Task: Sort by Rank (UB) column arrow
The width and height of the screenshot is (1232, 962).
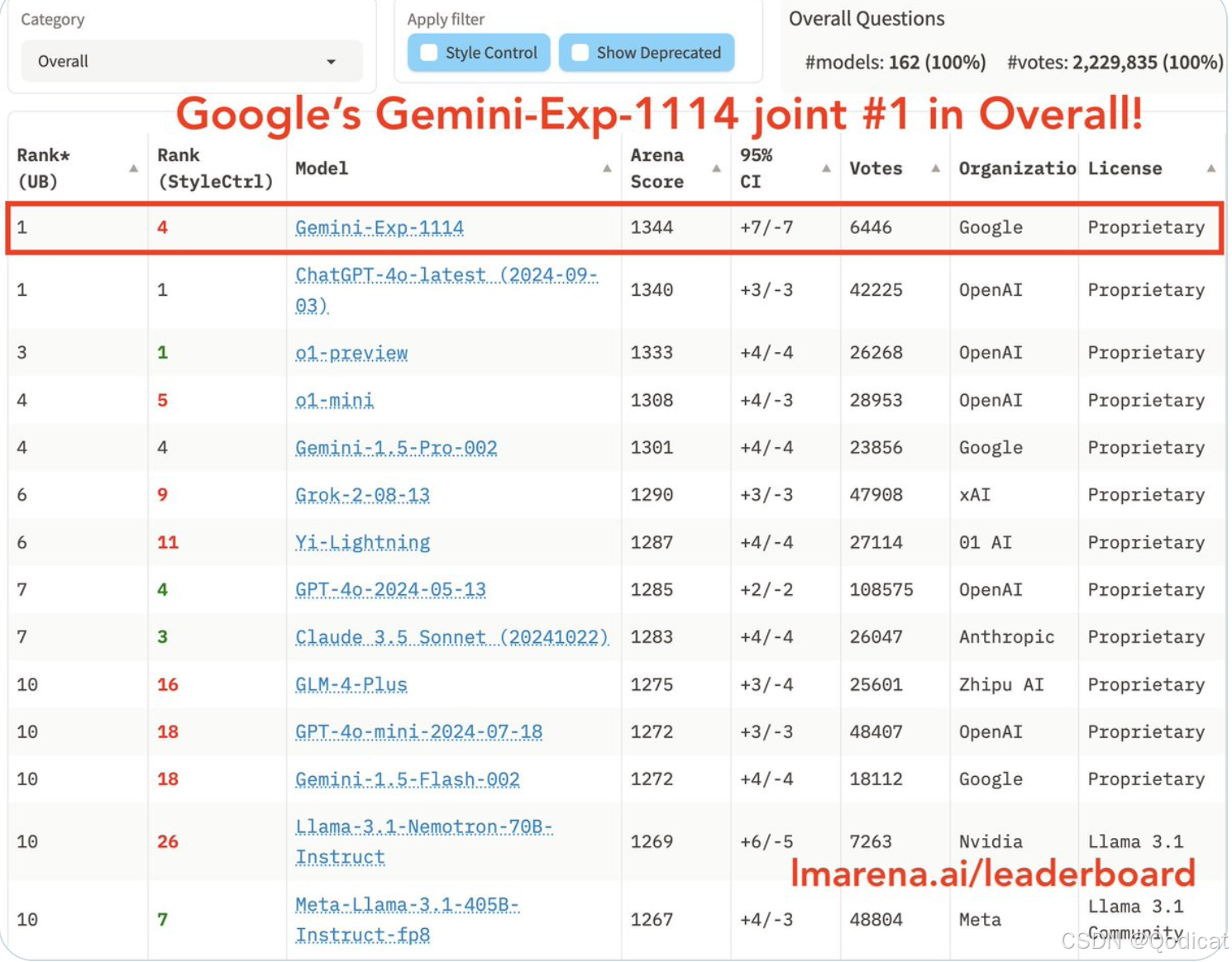Action: pyautogui.click(x=133, y=169)
